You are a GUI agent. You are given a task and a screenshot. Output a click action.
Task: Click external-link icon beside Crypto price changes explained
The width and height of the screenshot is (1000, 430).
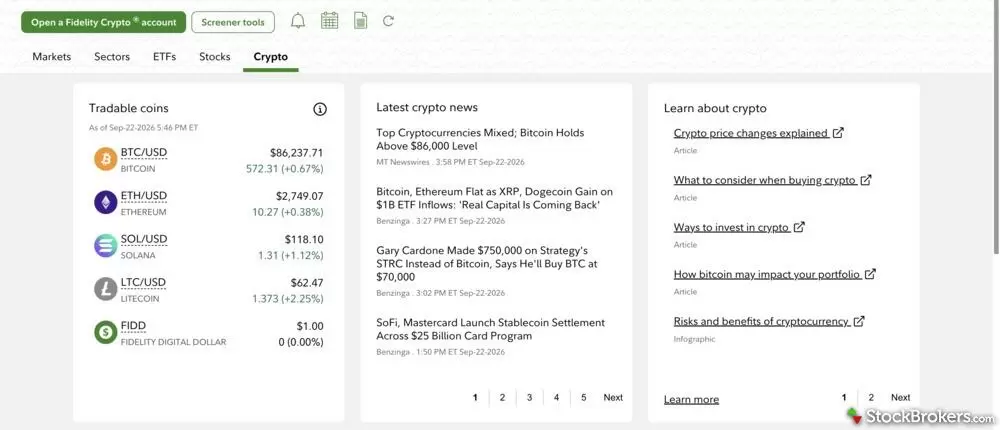click(839, 133)
